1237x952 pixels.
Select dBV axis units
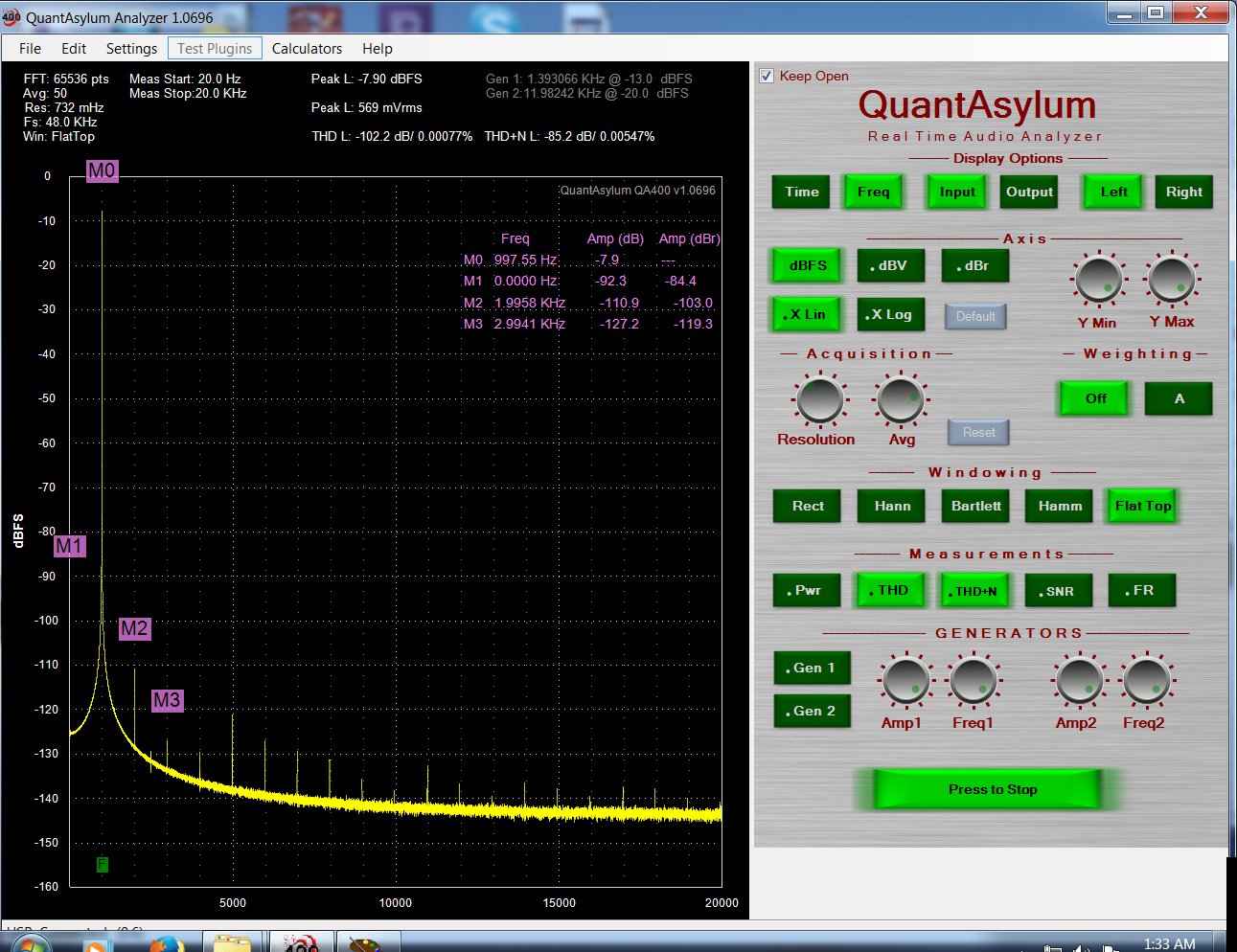click(891, 265)
